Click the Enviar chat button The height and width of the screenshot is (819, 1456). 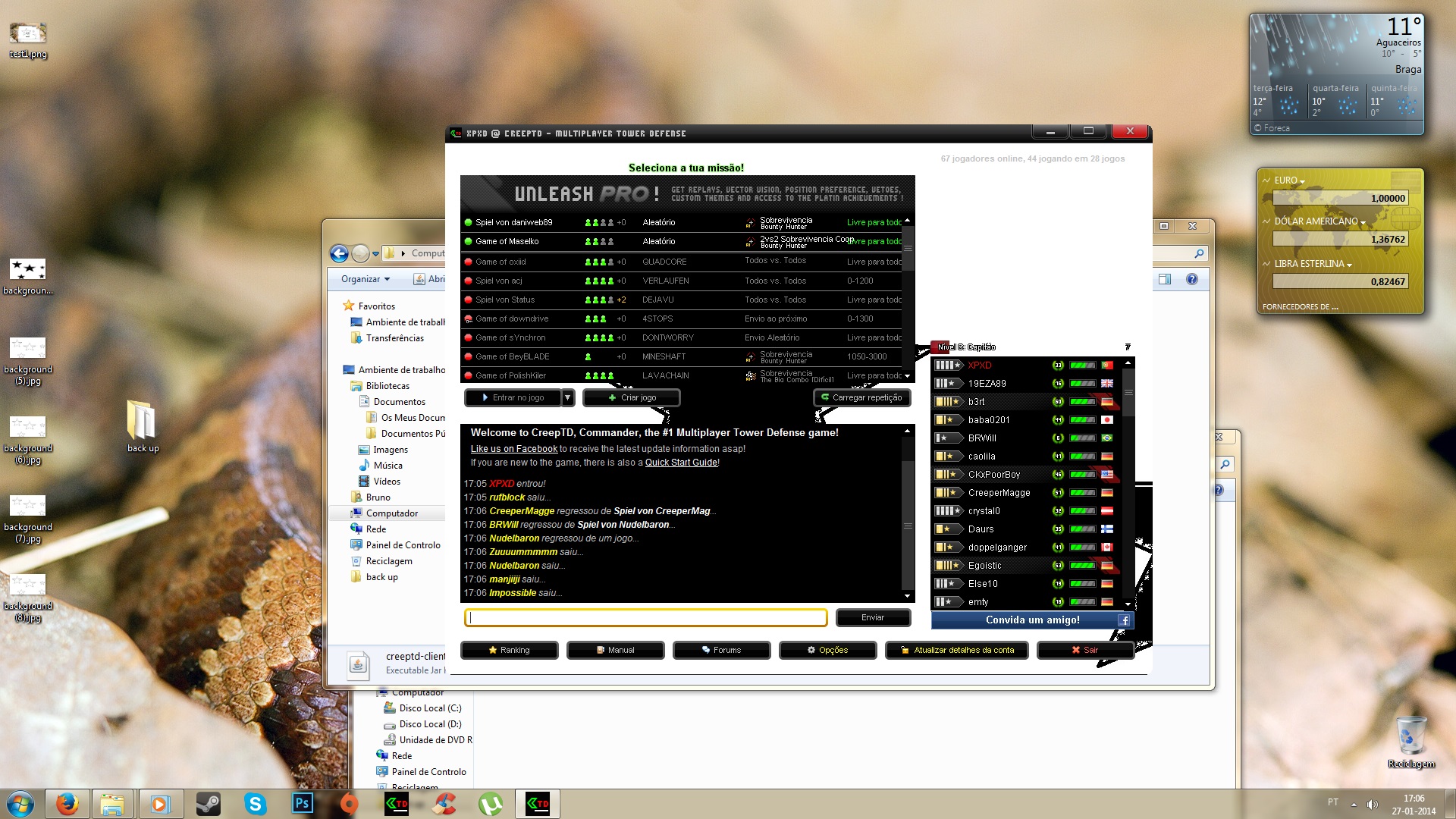click(873, 617)
